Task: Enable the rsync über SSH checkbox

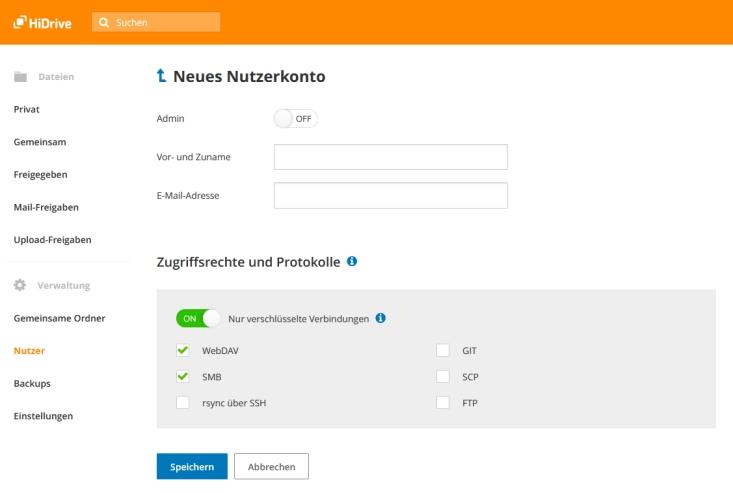Action: click(183, 403)
